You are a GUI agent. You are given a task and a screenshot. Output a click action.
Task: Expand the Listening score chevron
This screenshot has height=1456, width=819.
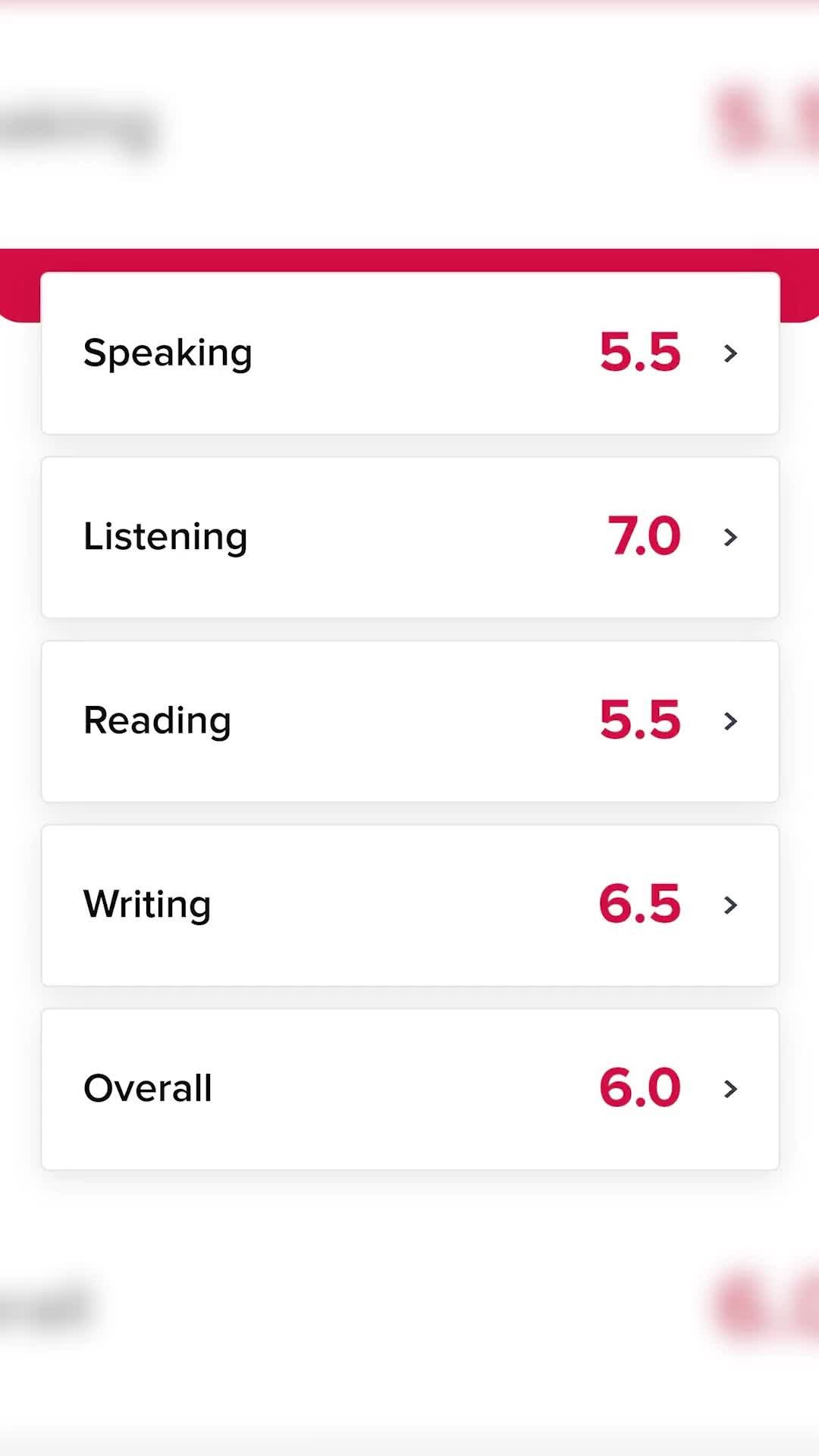pos(730,538)
